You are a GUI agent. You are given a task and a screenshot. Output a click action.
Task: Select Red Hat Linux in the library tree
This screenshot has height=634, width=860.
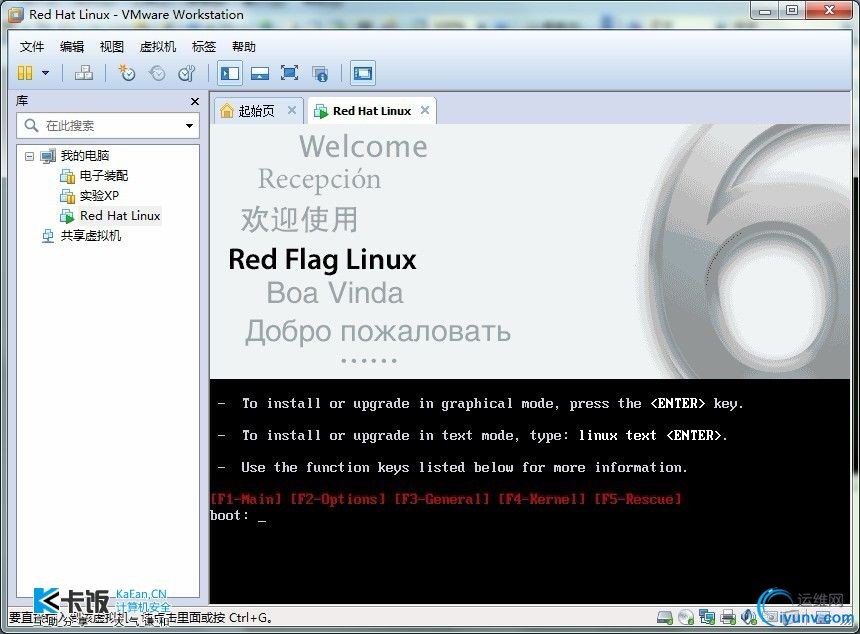point(120,216)
